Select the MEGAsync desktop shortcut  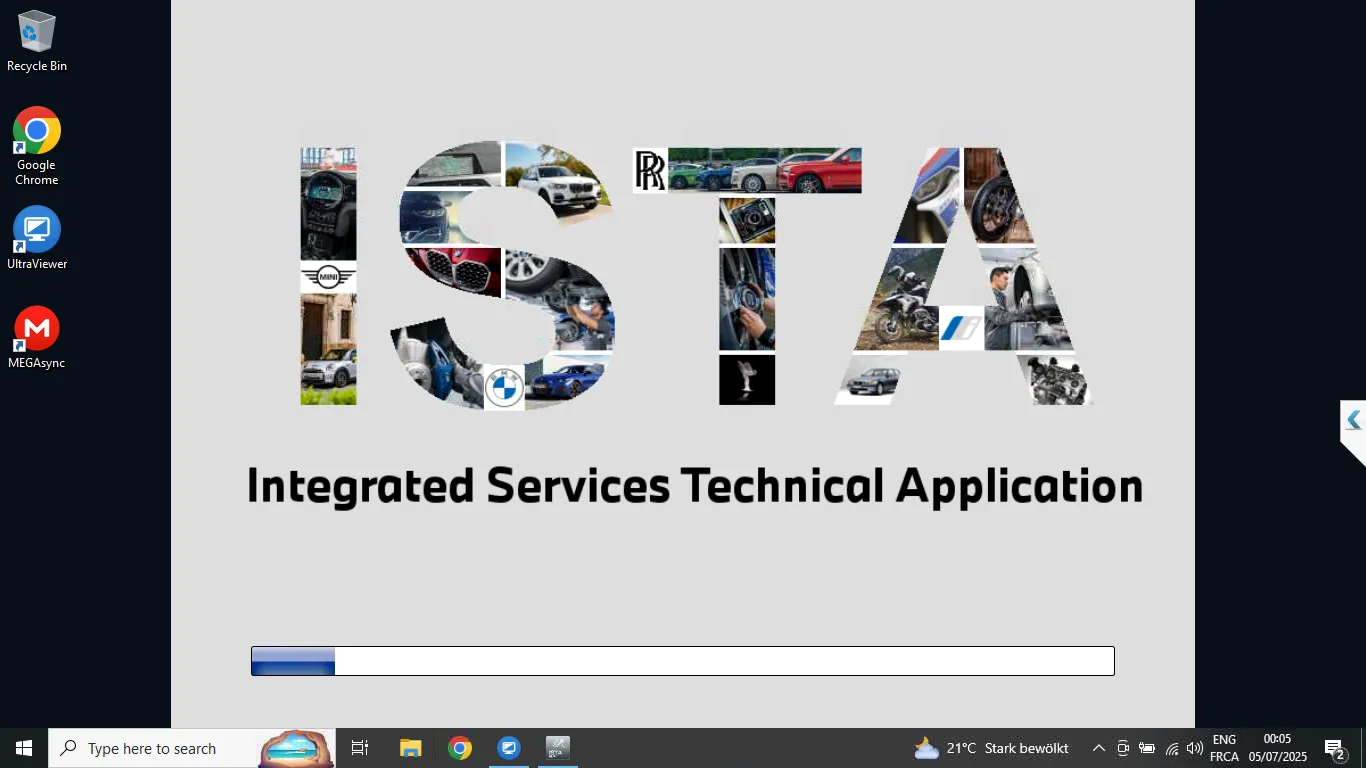point(37,337)
